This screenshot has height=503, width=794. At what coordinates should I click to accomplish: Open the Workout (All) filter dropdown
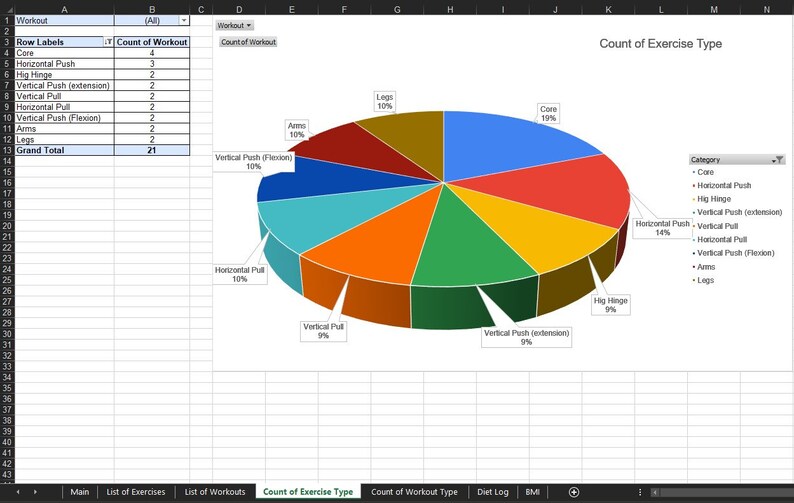184,20
